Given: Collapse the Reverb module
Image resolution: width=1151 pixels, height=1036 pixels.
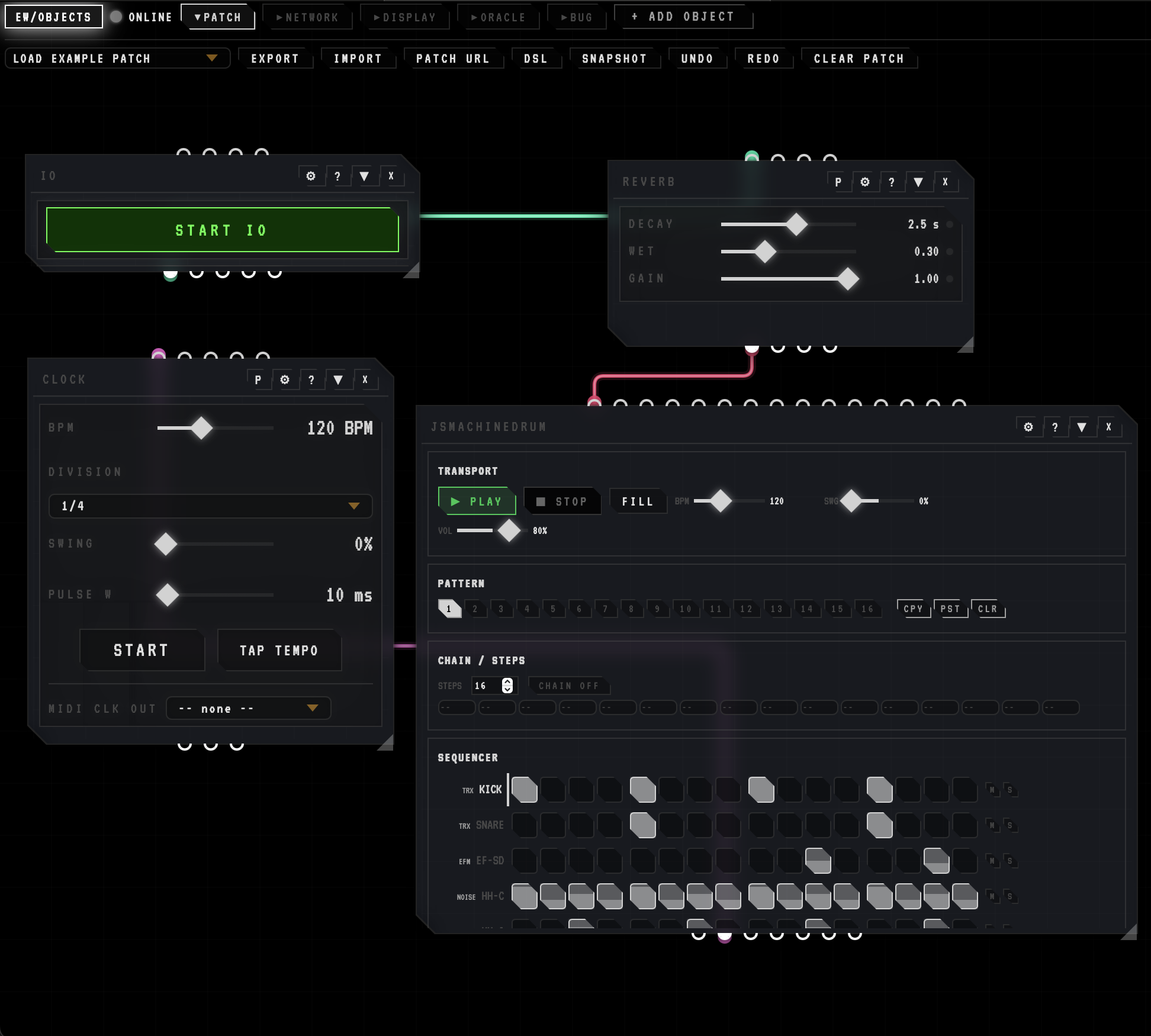Looking at the screenshot, I should coord(918,182).
